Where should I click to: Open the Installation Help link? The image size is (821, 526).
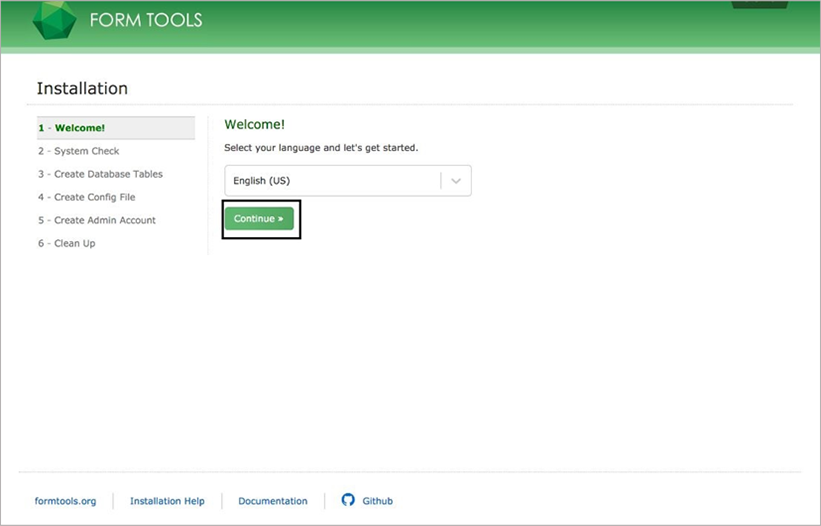pos(167,501)
